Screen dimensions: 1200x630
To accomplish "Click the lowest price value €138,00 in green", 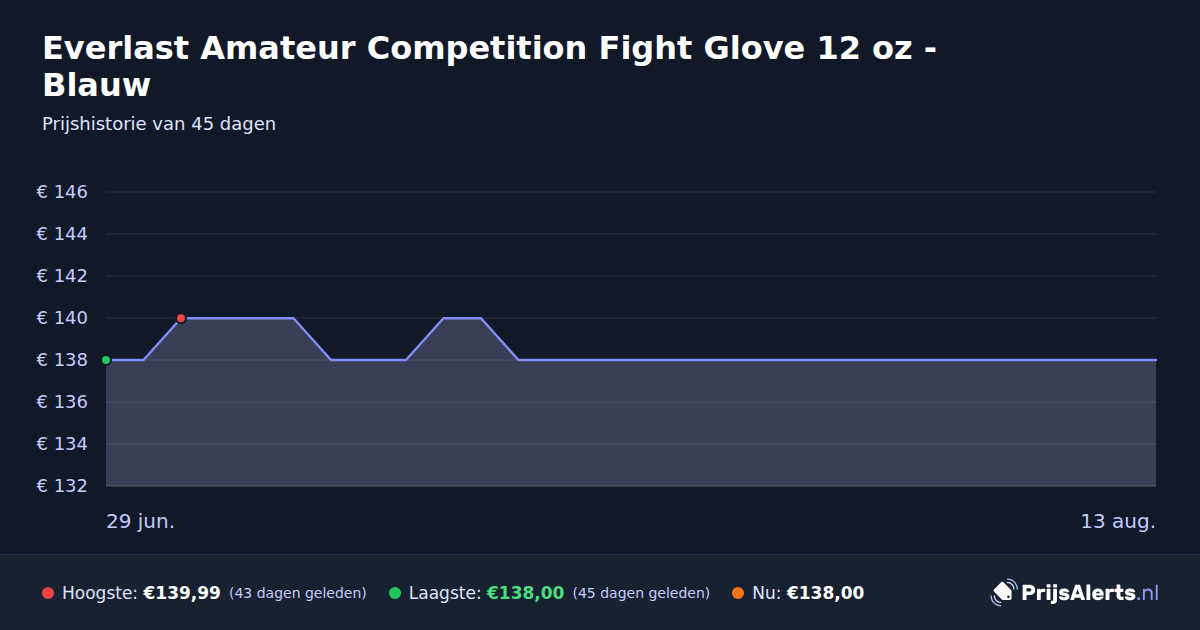I will tap(525, 593).
